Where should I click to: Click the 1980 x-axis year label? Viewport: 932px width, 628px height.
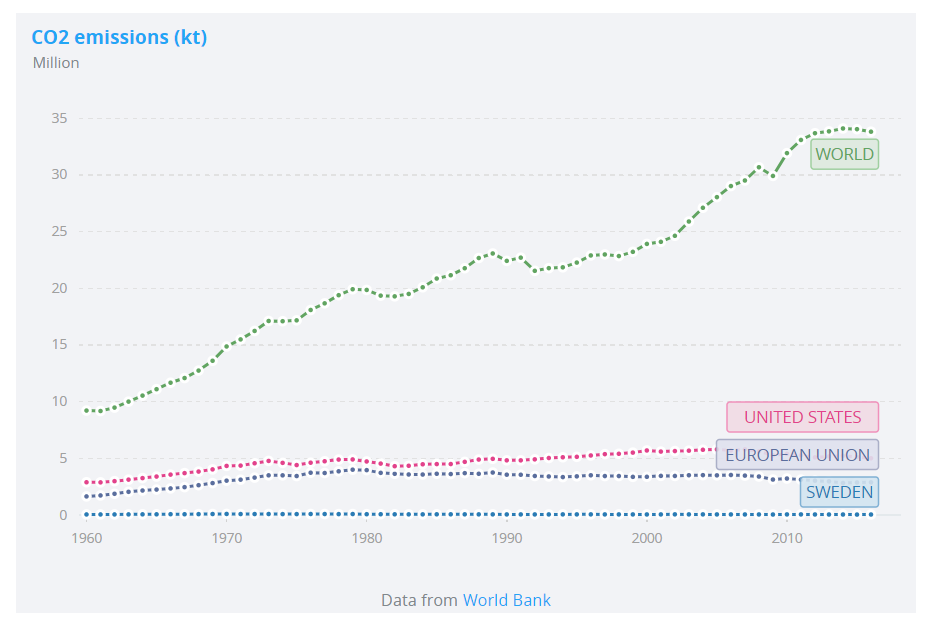(367, 539)
